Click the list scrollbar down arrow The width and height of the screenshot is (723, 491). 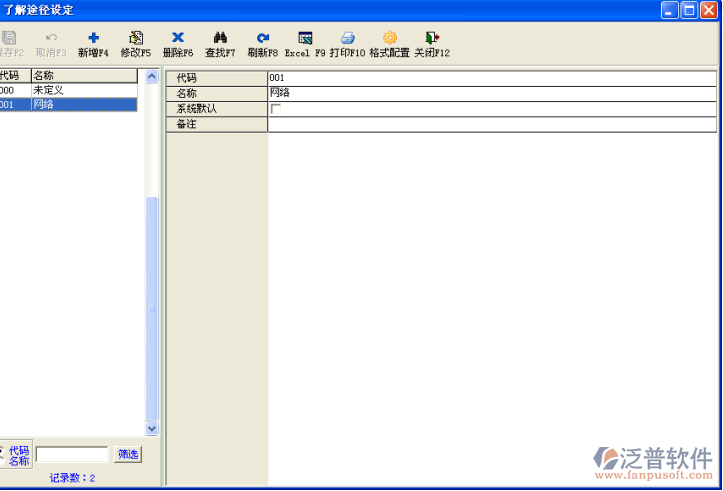(152, 428)
